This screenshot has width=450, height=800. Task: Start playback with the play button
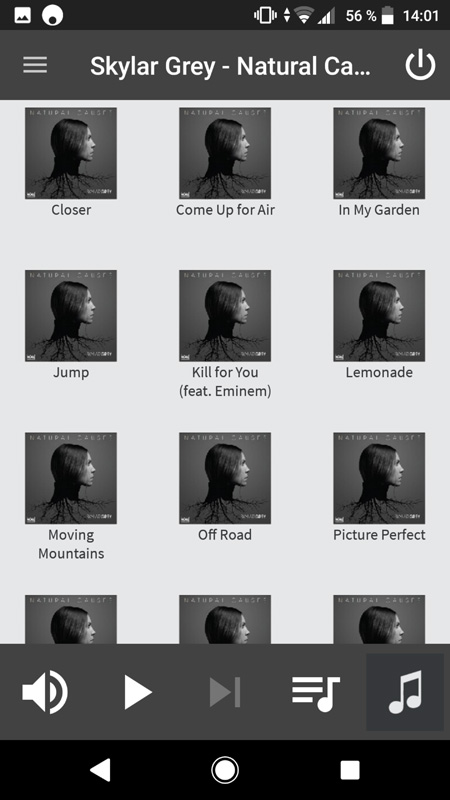[x=138, y=692]
